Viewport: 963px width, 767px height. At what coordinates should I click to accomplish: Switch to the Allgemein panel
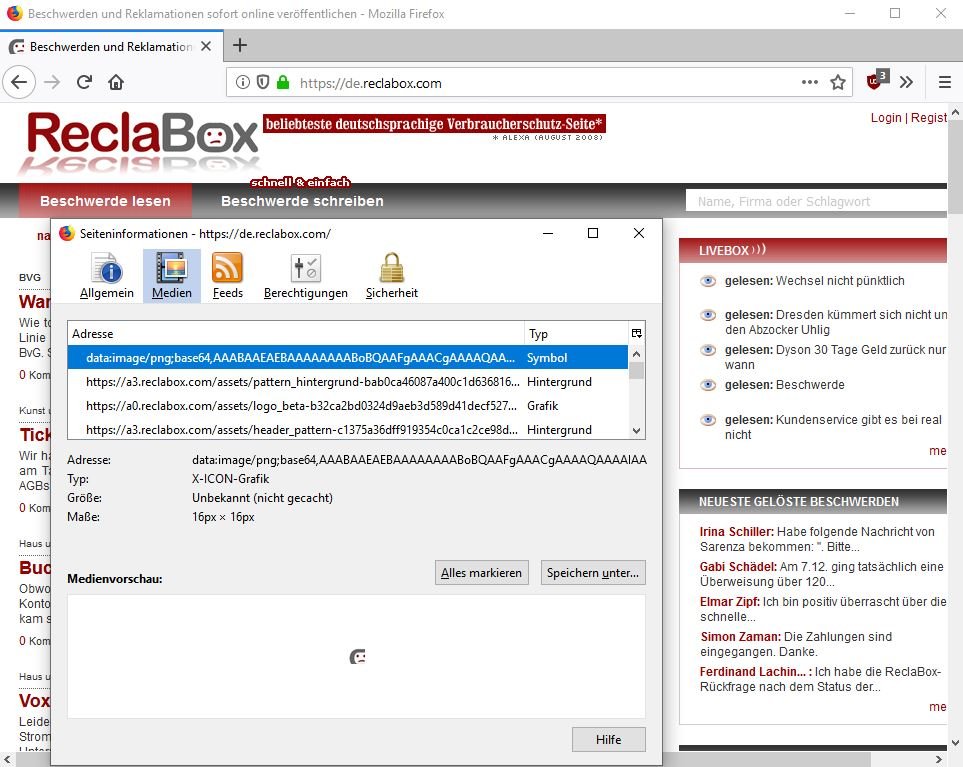[107, 276]
